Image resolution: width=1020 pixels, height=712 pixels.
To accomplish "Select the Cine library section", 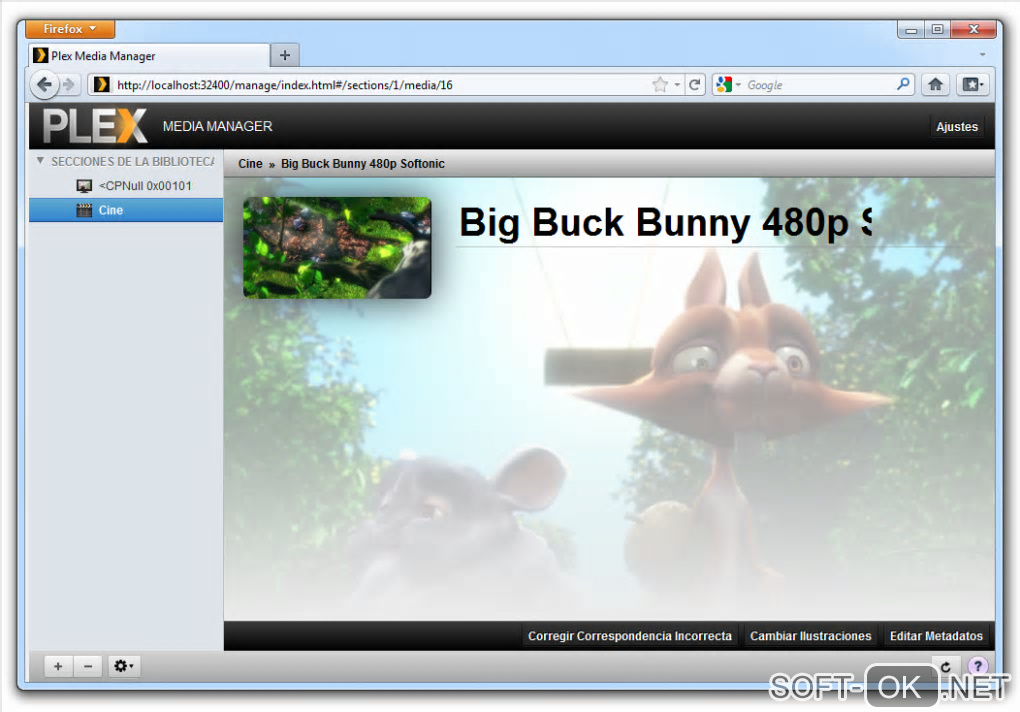I will point(126,210).
